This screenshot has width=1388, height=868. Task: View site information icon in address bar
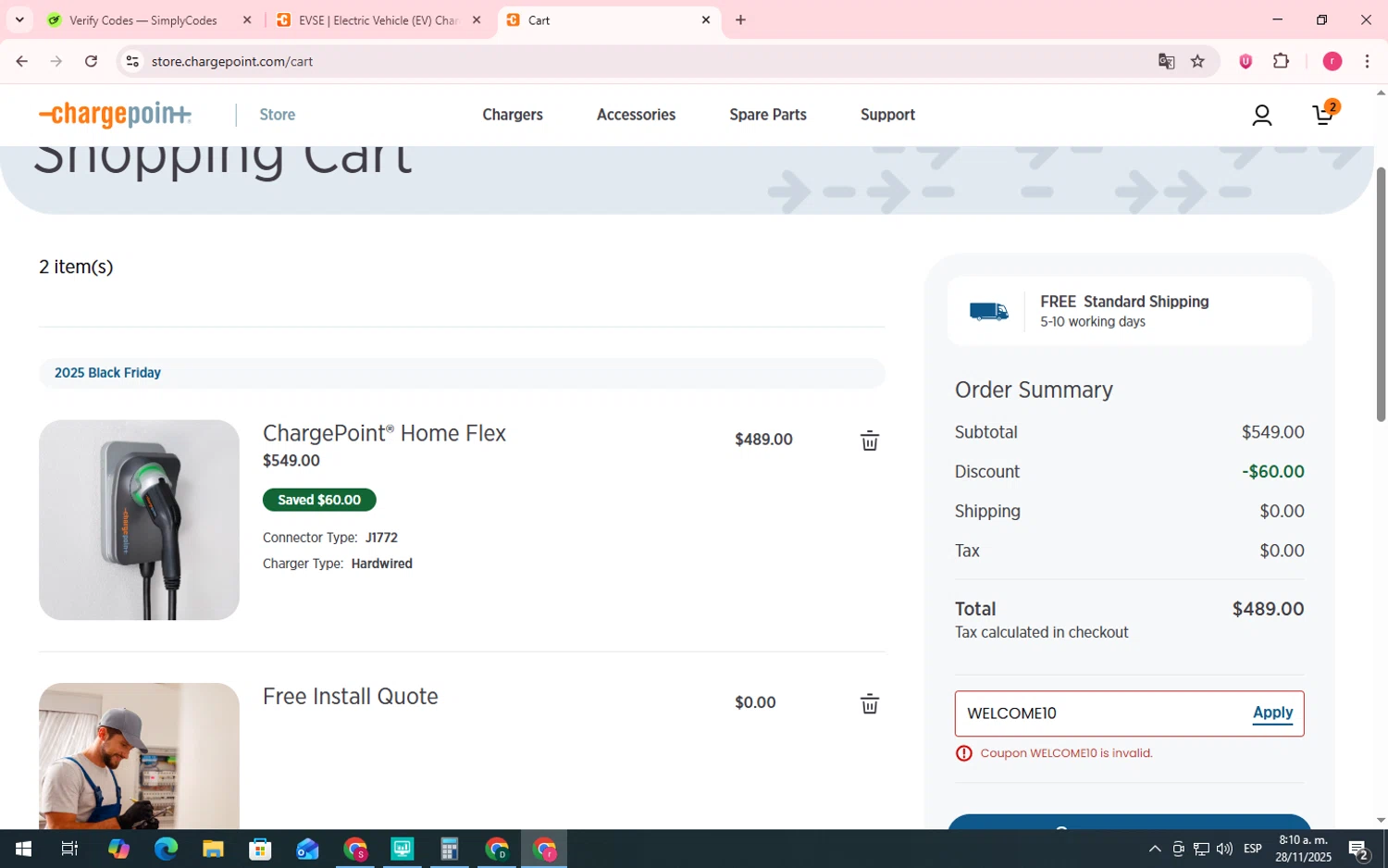click(132, 61)
